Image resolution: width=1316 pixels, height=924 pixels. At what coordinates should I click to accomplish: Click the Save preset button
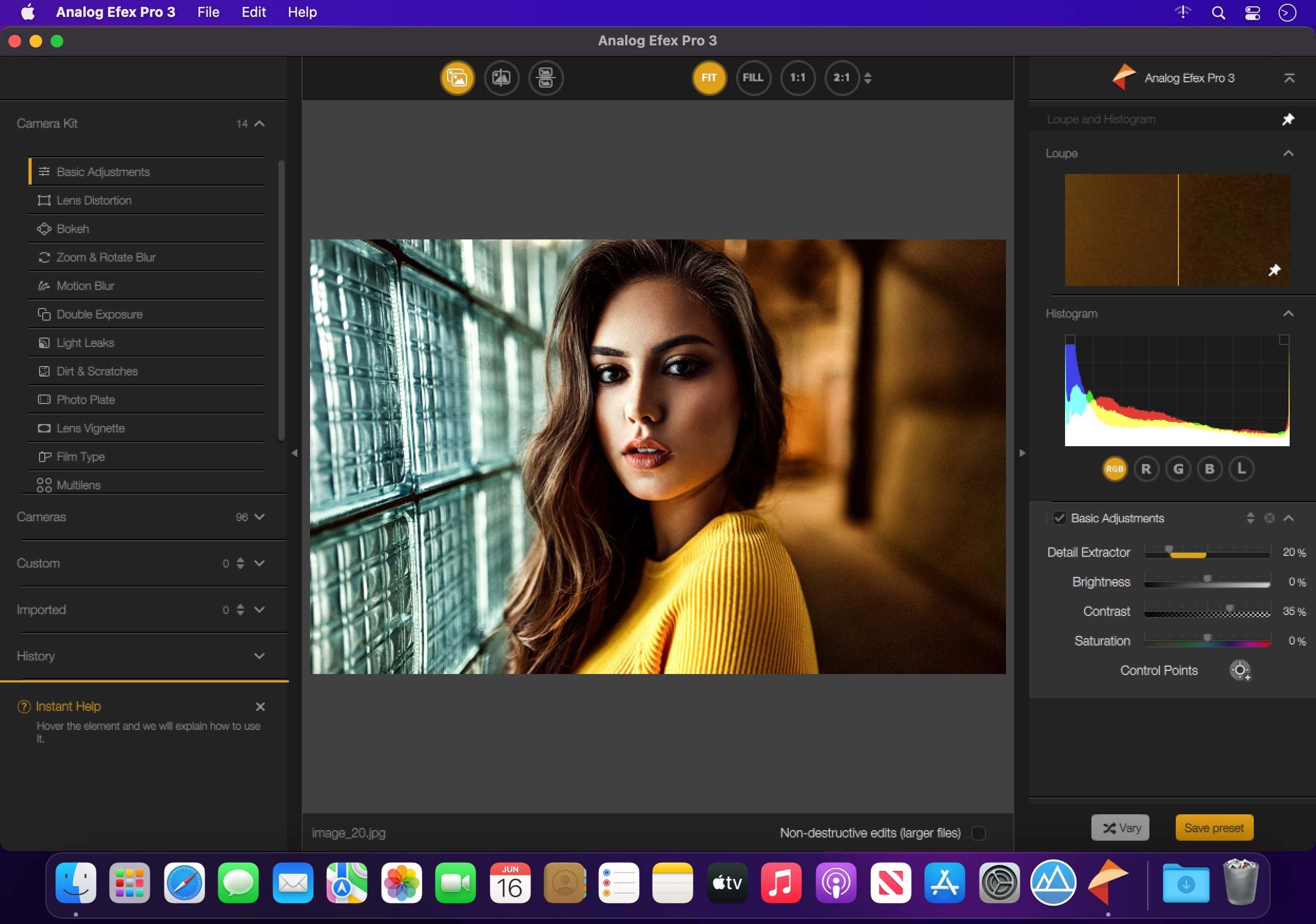click(1213, 827)
